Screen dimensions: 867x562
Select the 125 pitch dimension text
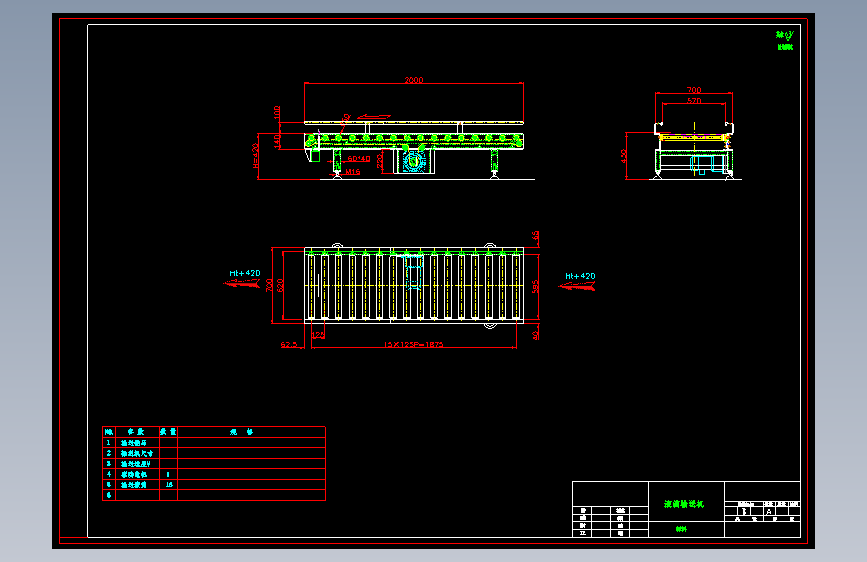pos(318,335)
